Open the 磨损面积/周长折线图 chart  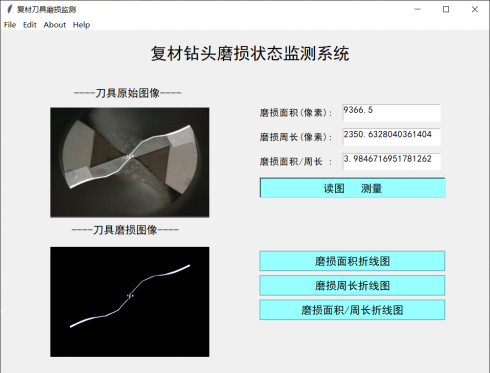pos(352,310)
